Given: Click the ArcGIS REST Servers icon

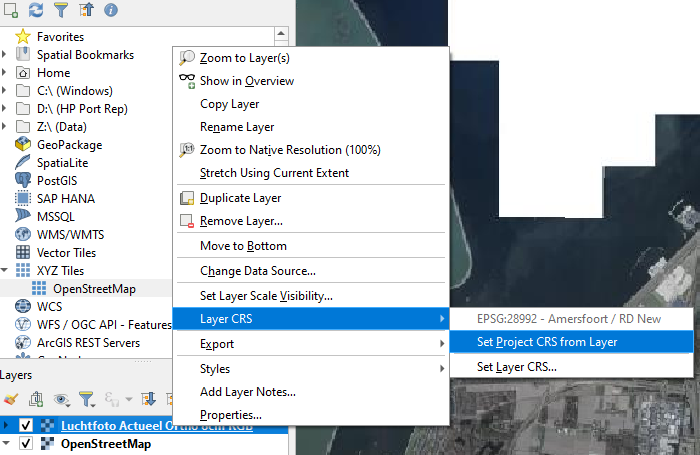Looking at the screenshot, I should tap(23, 342).
